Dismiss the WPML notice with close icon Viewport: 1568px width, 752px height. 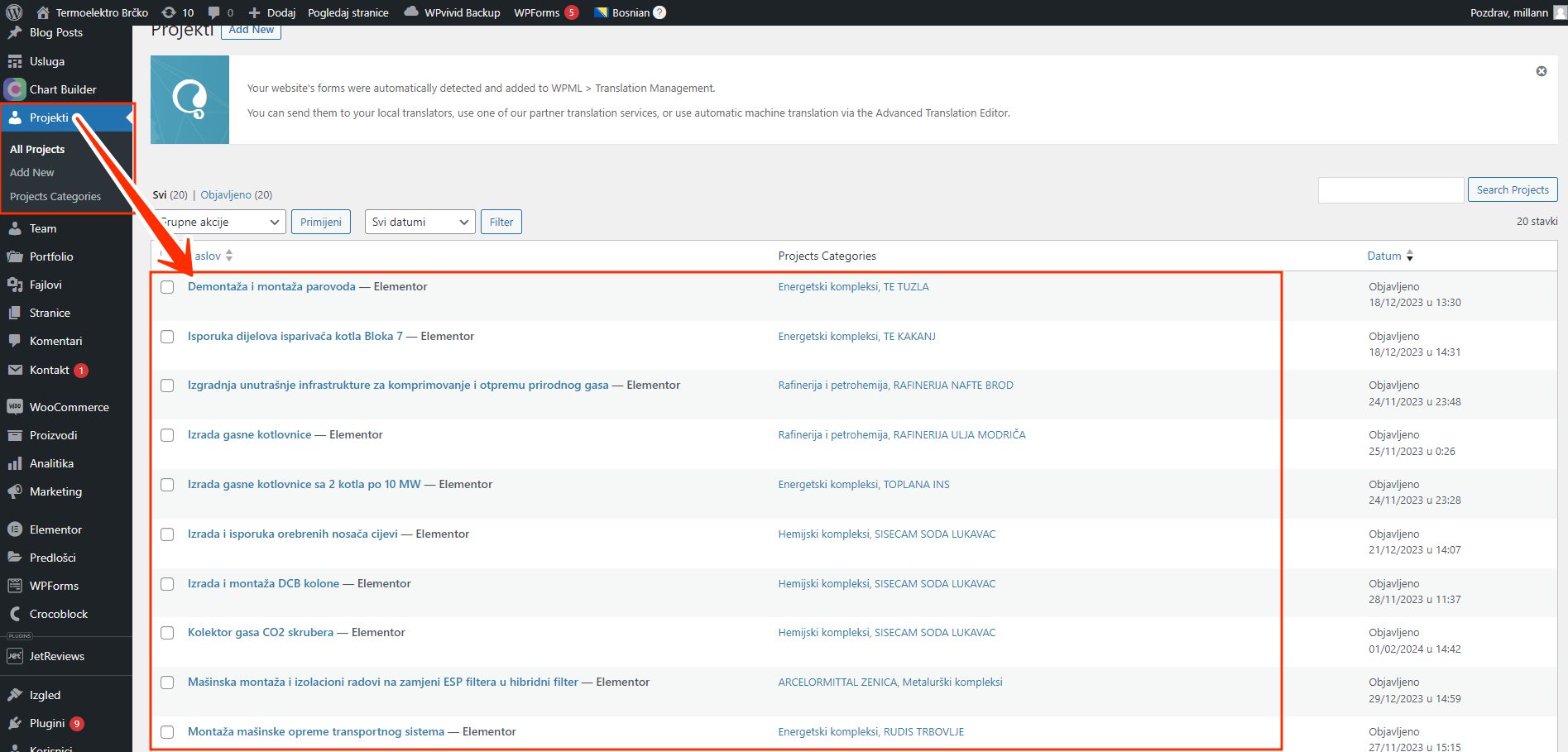click(x=1542, y=71)
